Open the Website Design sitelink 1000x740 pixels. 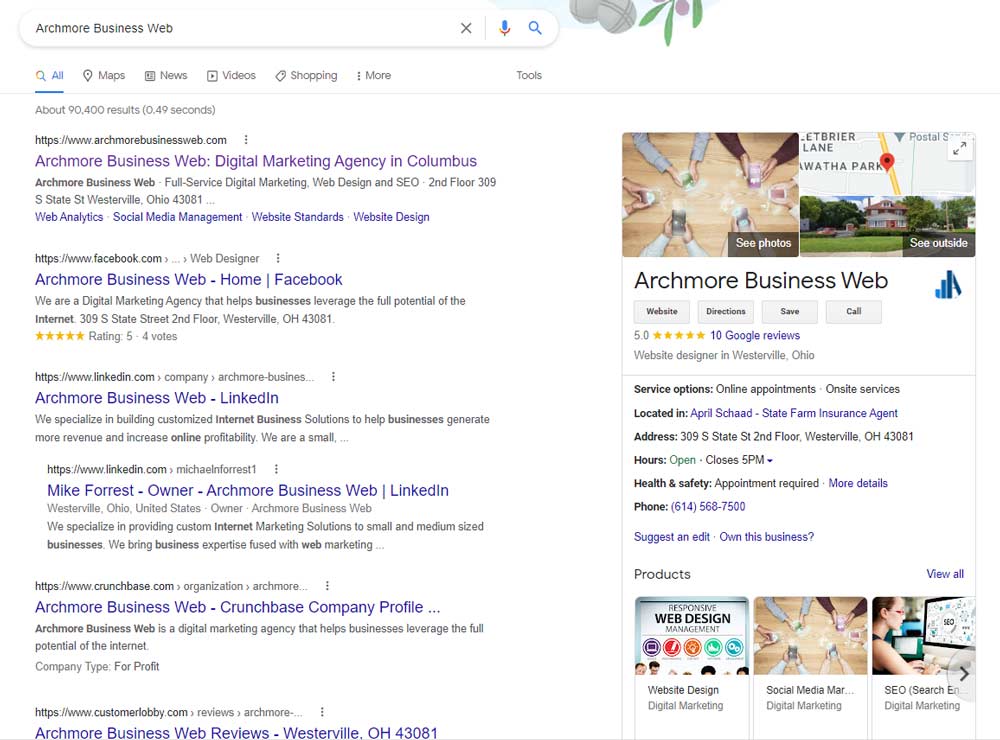(x=391, y=217)
